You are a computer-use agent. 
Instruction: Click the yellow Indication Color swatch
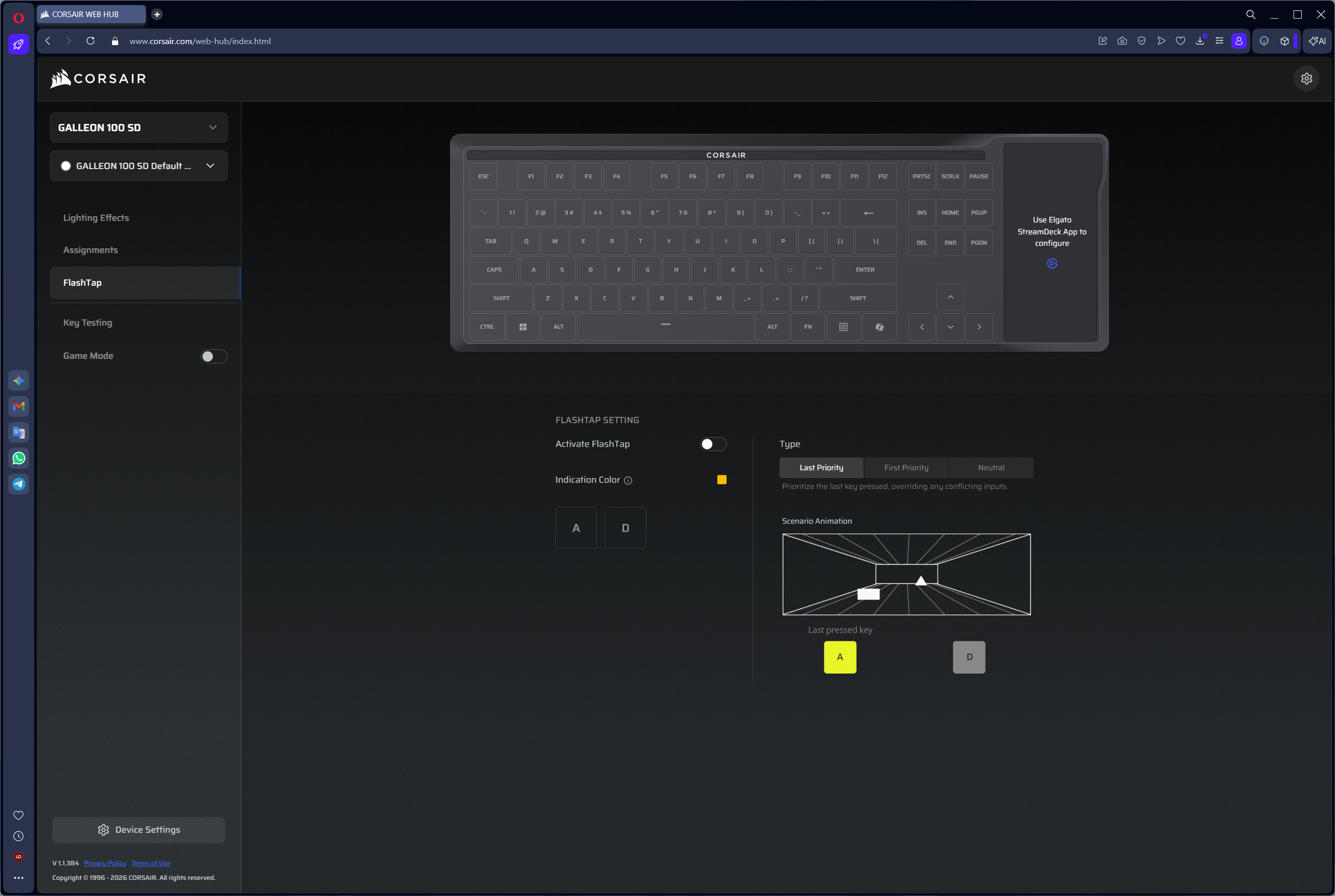point(721,480)
